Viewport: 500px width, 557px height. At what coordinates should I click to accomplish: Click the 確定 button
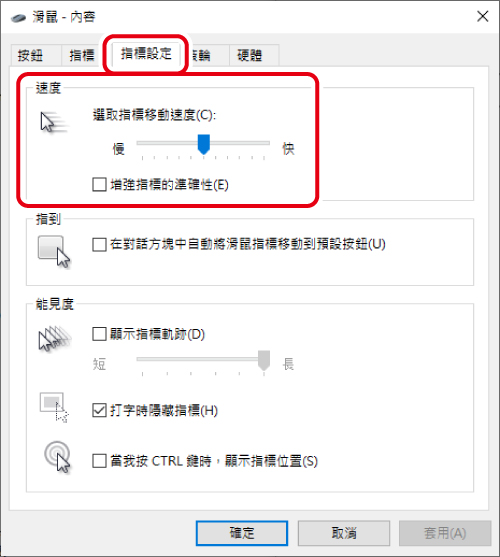(x=242, y=533)
